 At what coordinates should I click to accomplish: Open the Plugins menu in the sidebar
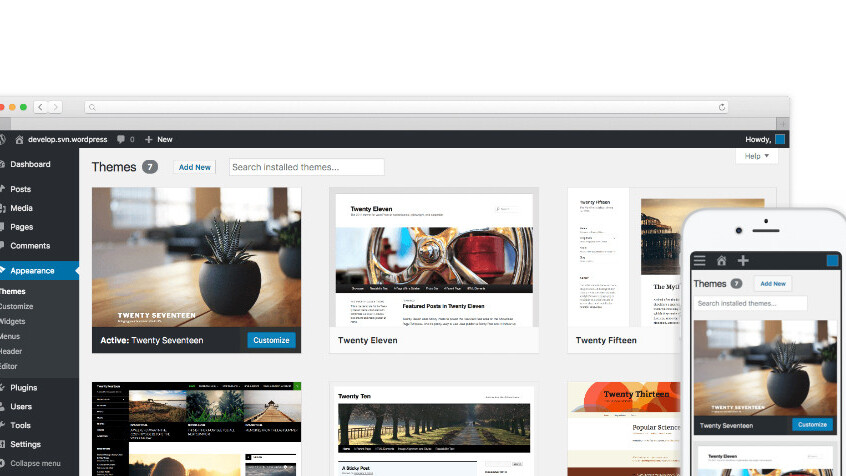[x=24, y=387]
